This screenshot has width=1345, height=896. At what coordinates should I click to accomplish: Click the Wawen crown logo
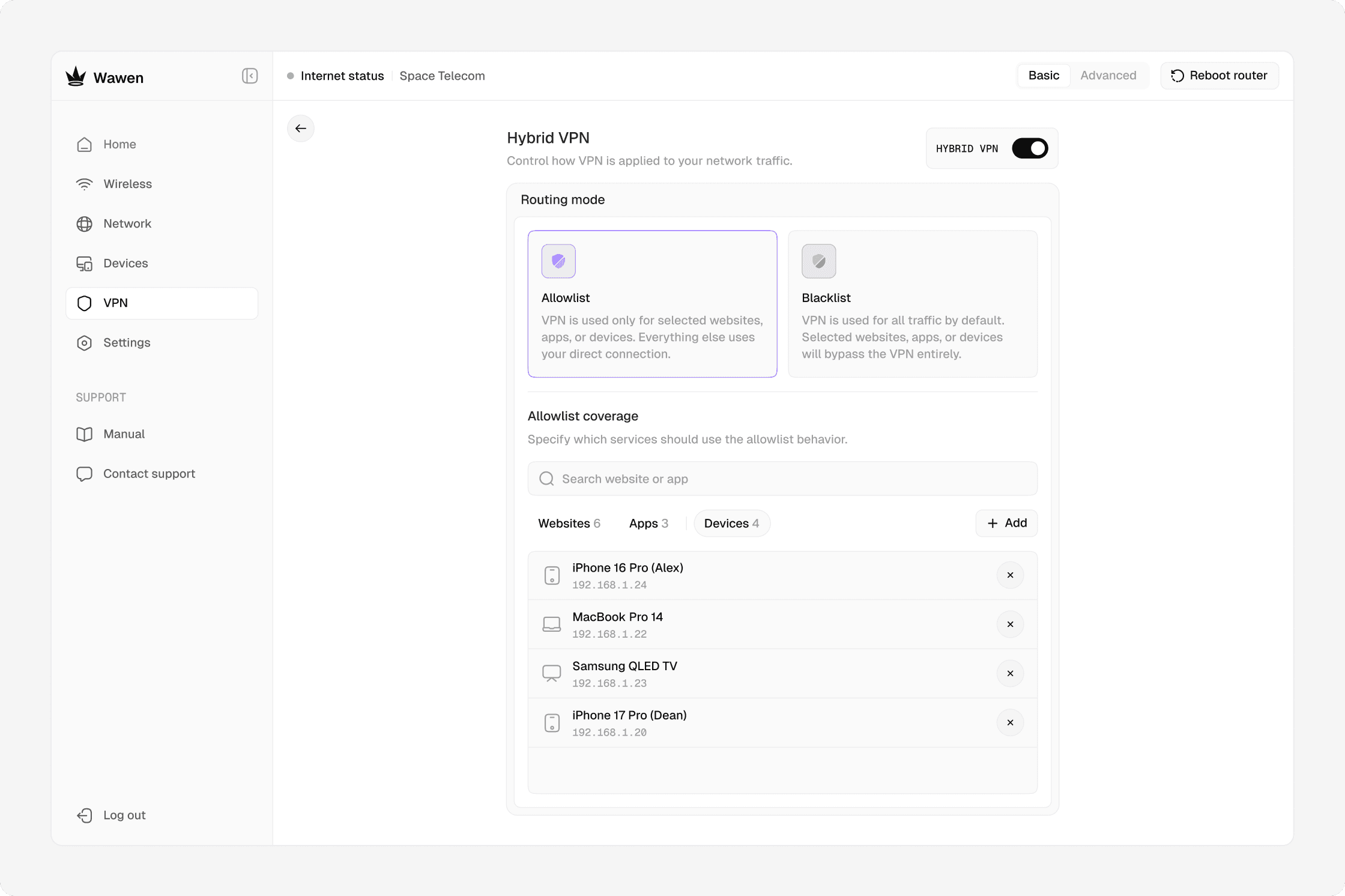pos(76,76)
